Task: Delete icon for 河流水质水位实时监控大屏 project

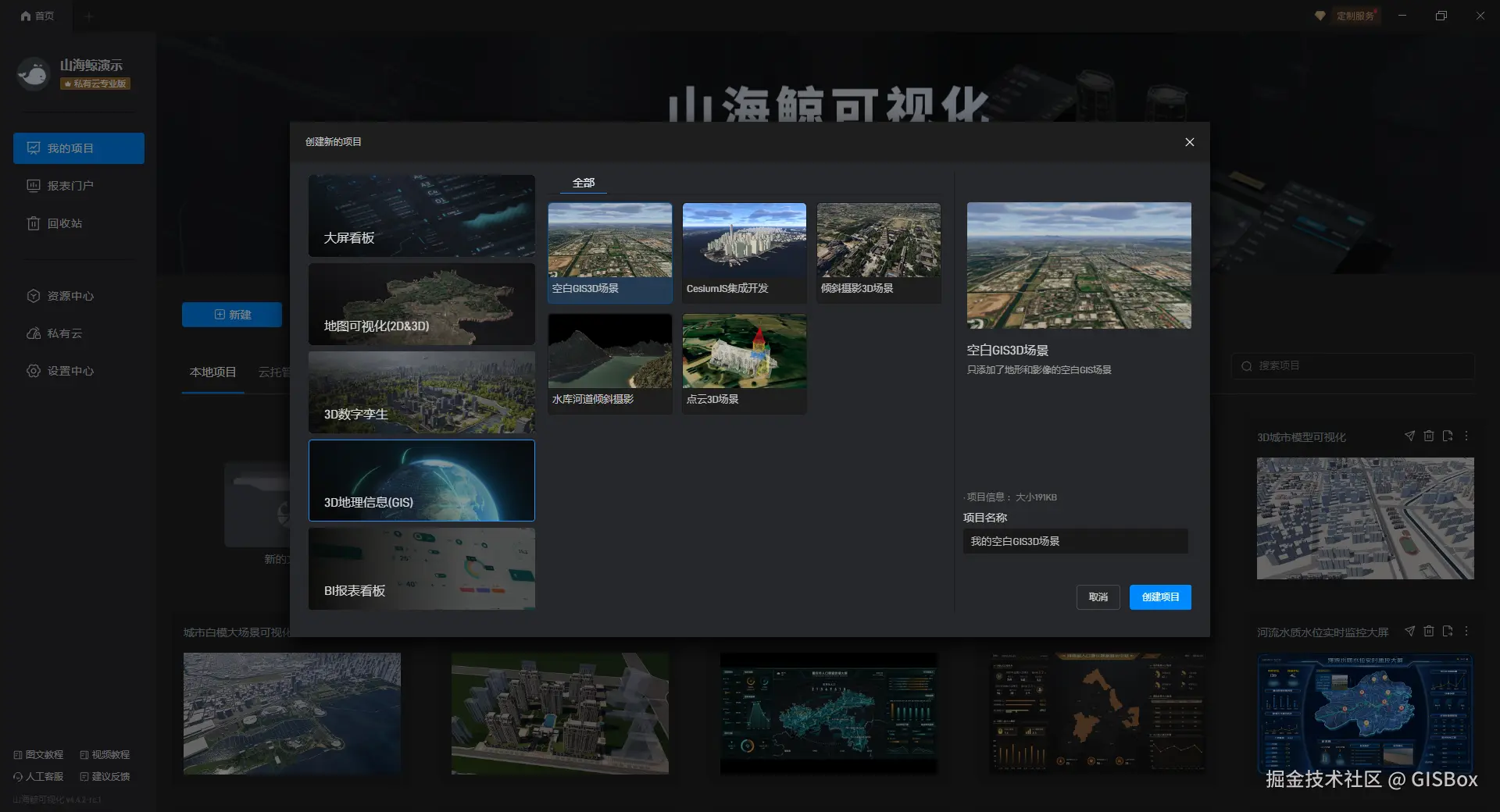Action: pyautogui.click(x=1429, y=632)
